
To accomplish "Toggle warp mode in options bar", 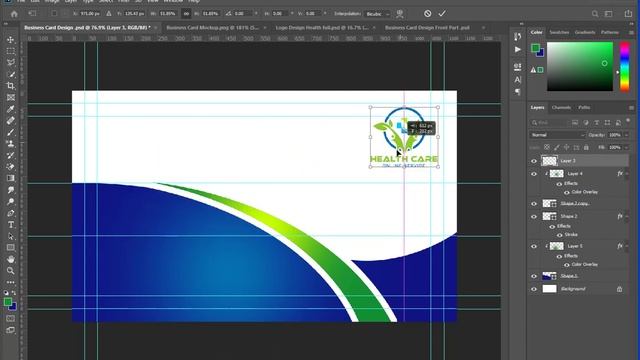I will pyautogui.click(x=400, y=14).
